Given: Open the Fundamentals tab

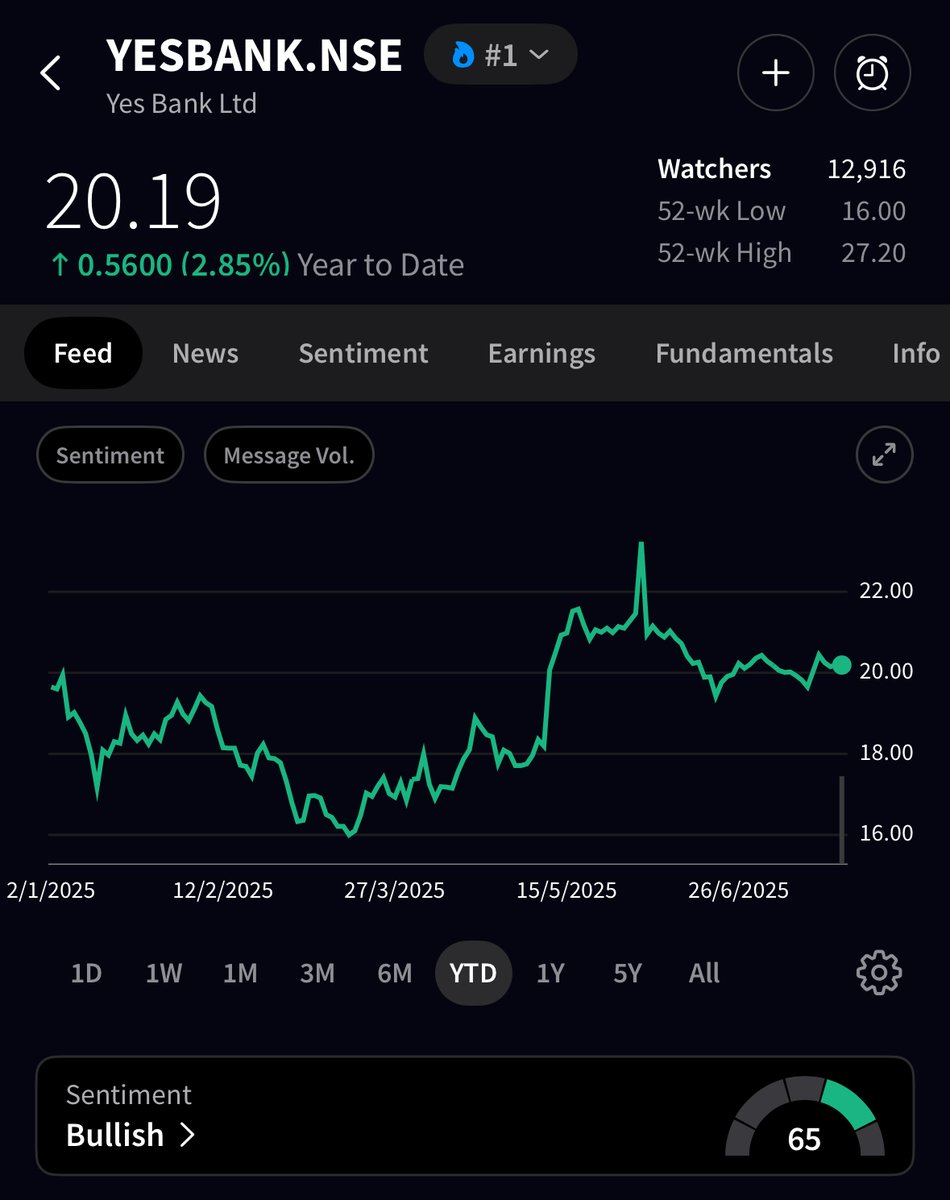Looking at the screenshot, I should 744,353.
